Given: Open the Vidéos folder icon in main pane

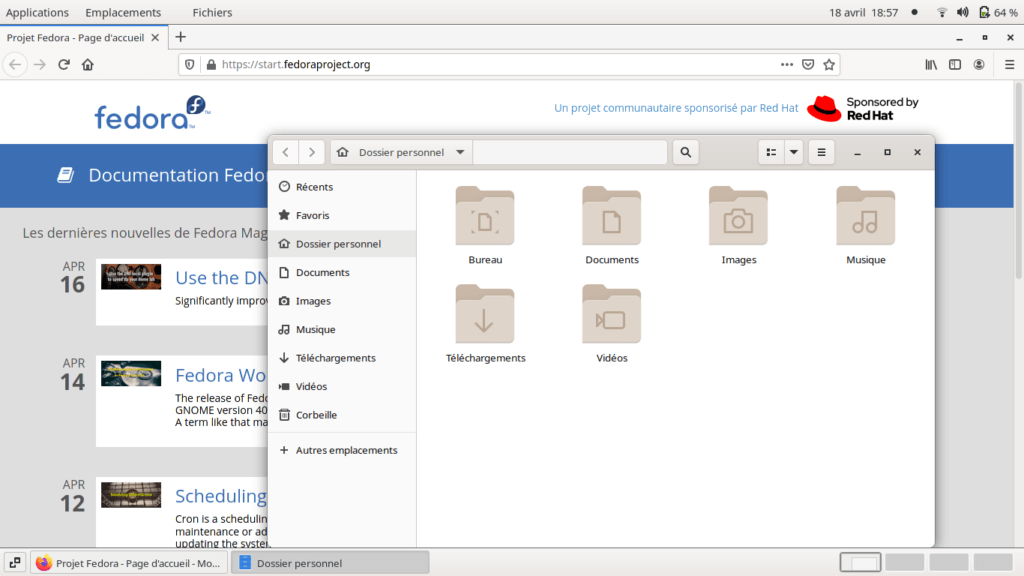Looking at the screenshot, I should (x=612, y=324).
